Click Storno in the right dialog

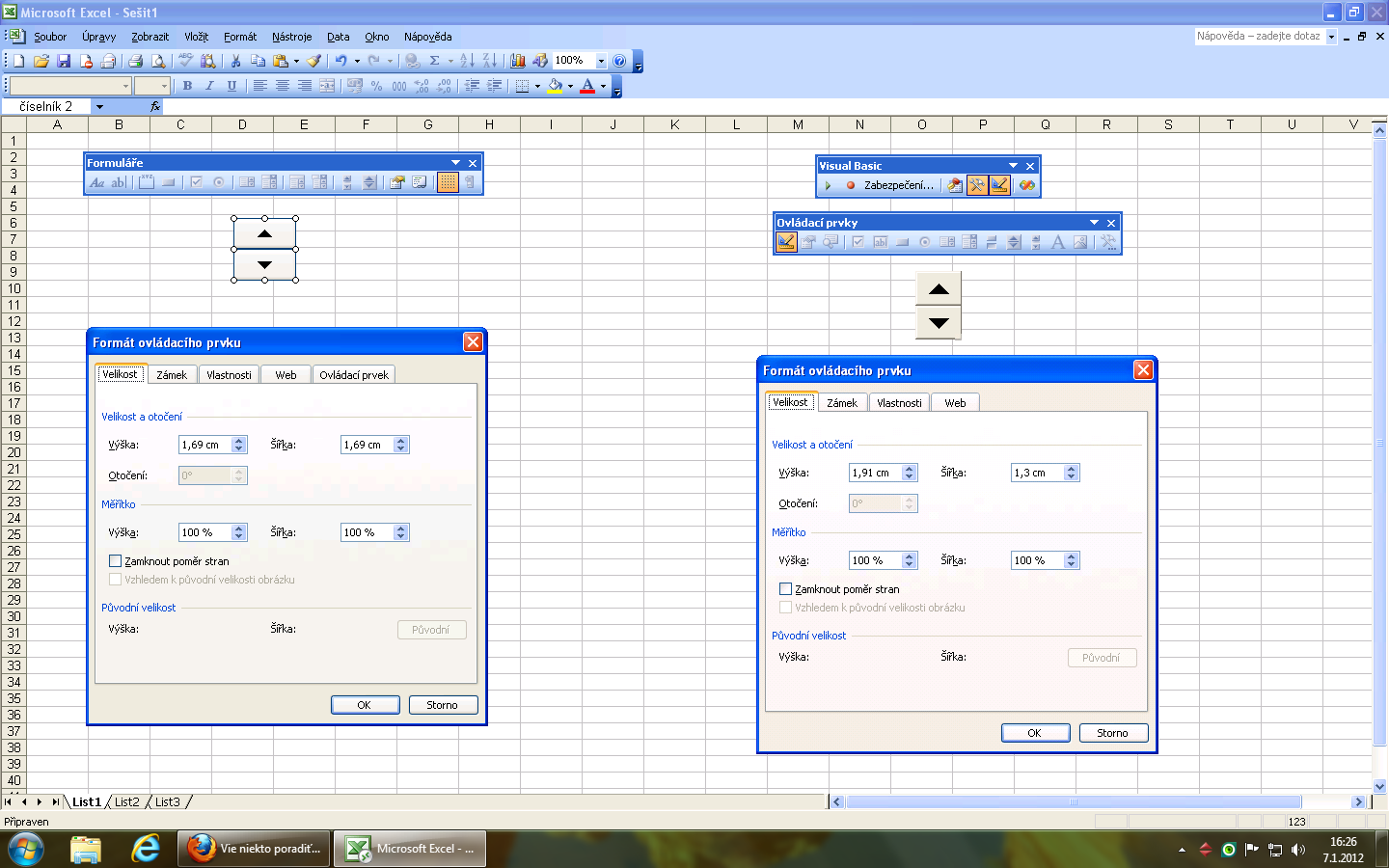1112,733
